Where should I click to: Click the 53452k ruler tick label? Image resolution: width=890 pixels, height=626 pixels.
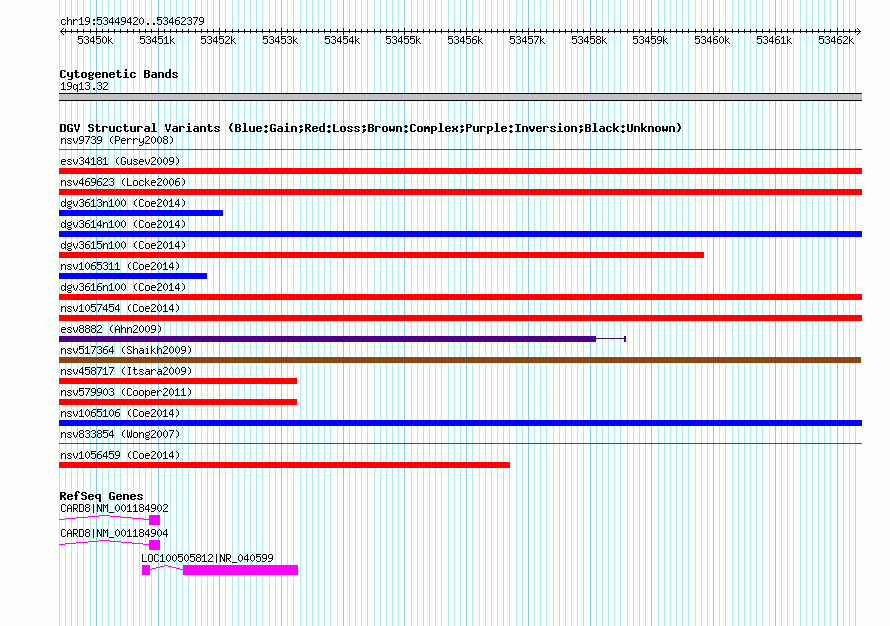(x=218, y=40)
